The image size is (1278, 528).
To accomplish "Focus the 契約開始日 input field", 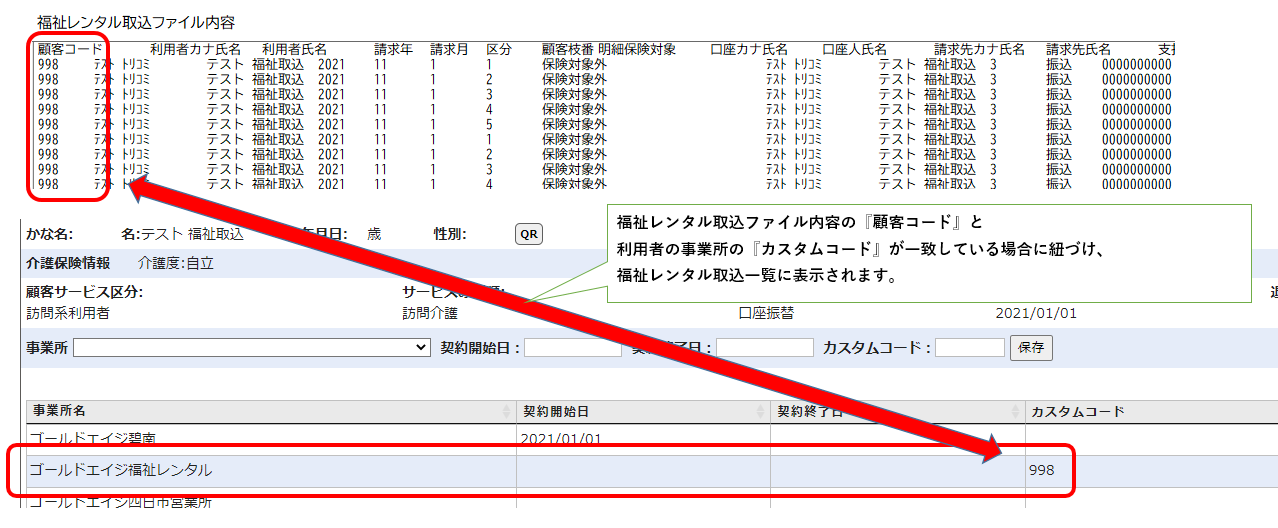I will coord(572,348).
